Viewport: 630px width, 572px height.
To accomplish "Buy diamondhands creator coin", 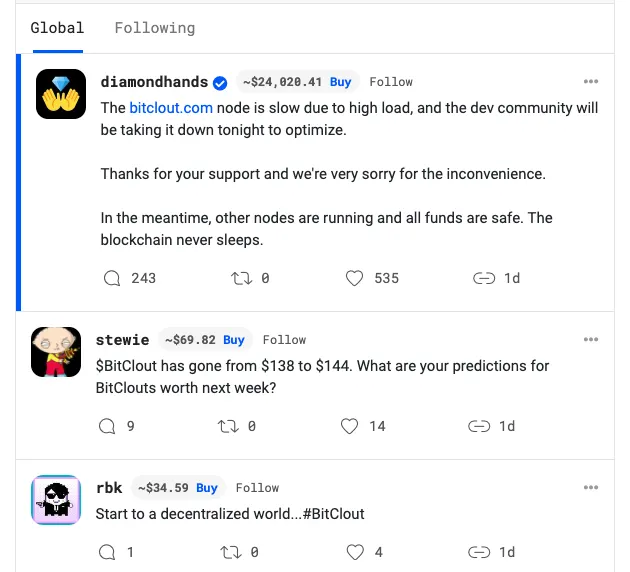I will (341, 82).
